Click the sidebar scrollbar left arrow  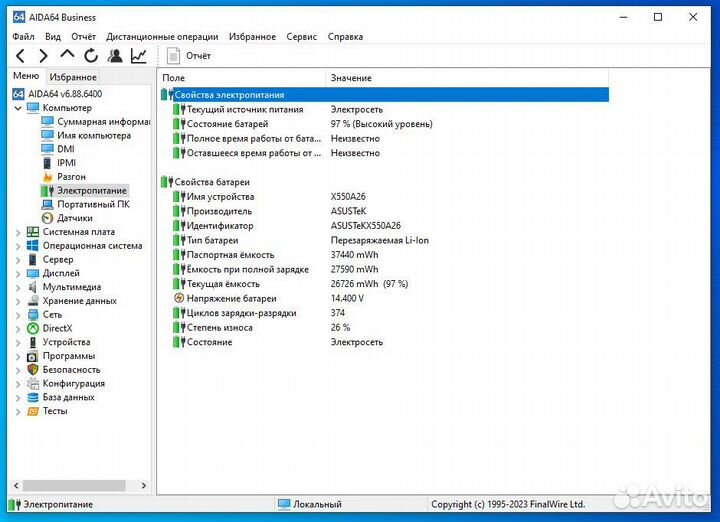pyautogui.click(x=16, y=485)
